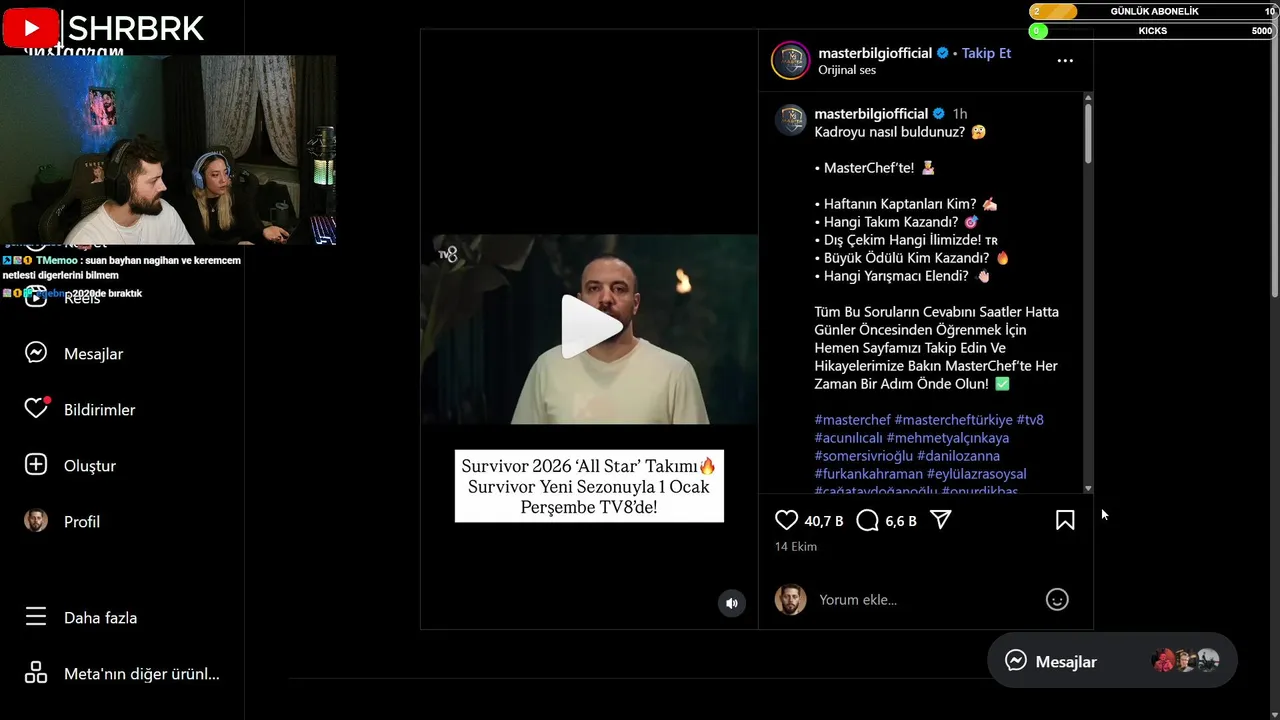This screenshot has width=1280, height=720.
Task: Open comments via speech bubble icon
Action: 868,520
